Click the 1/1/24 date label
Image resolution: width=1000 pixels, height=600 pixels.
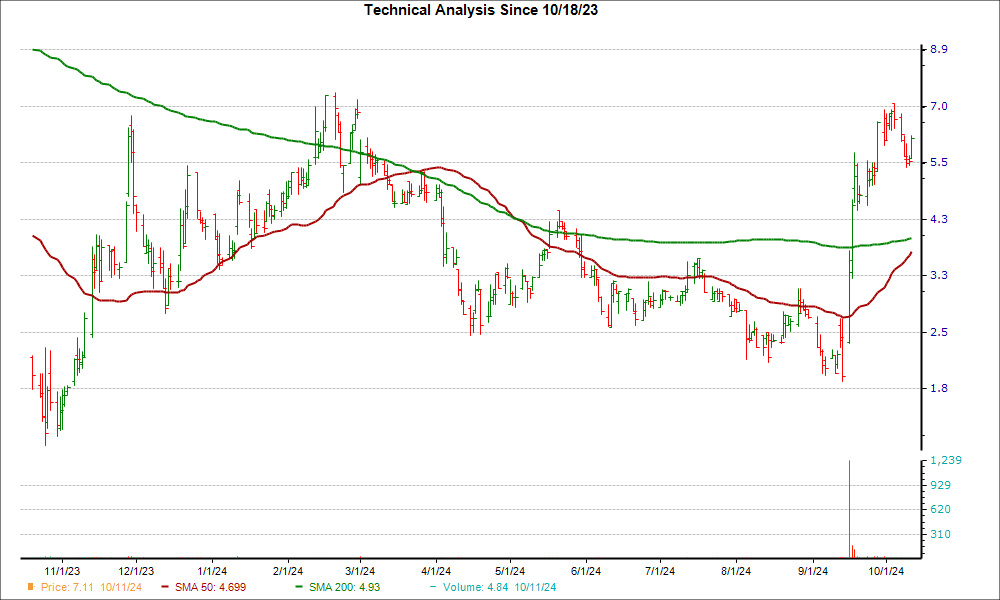212,571
